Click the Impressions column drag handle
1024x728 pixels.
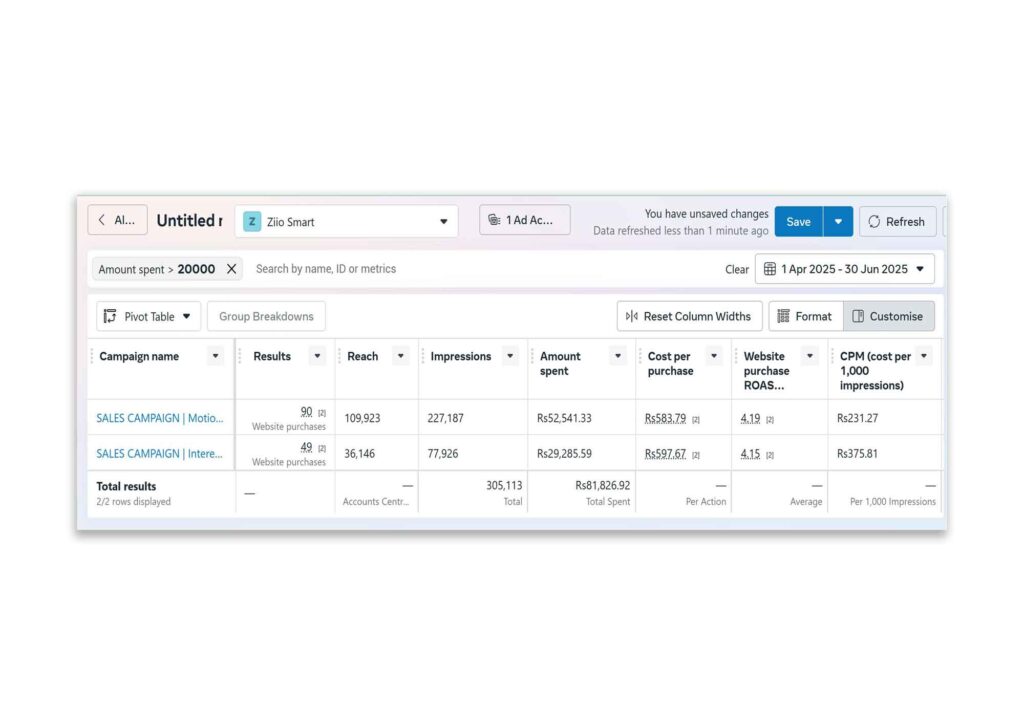(423, 356)
